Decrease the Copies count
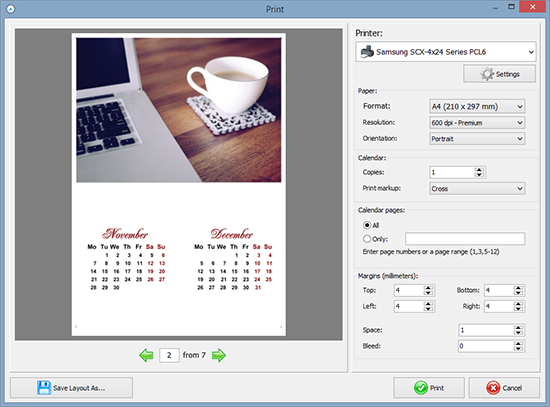The height and width of the screenshot is (407, 550). pos(479,175)
